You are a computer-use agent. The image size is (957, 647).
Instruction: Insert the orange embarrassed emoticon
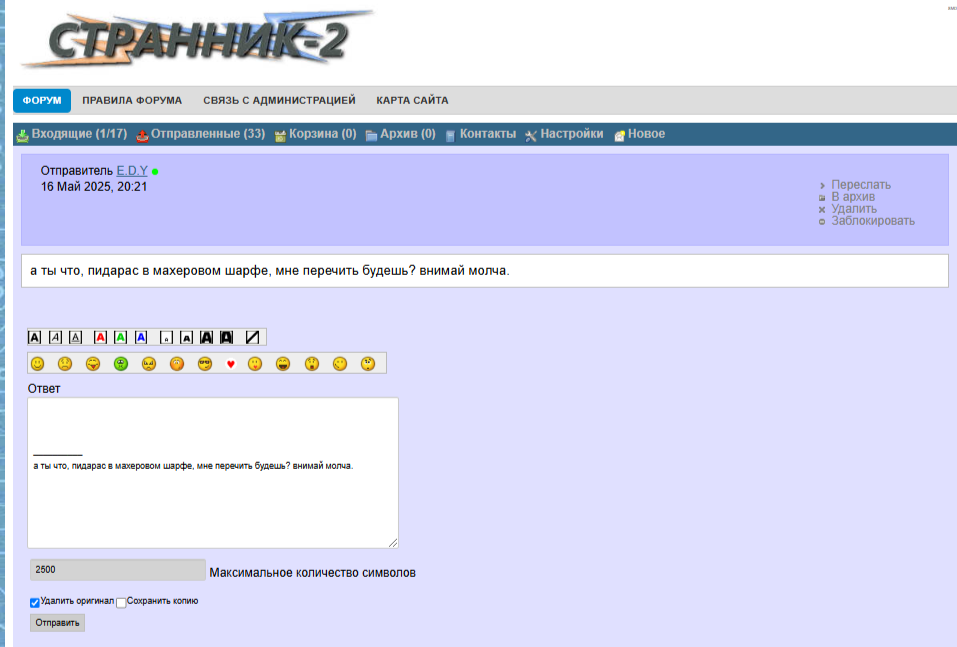177,364
